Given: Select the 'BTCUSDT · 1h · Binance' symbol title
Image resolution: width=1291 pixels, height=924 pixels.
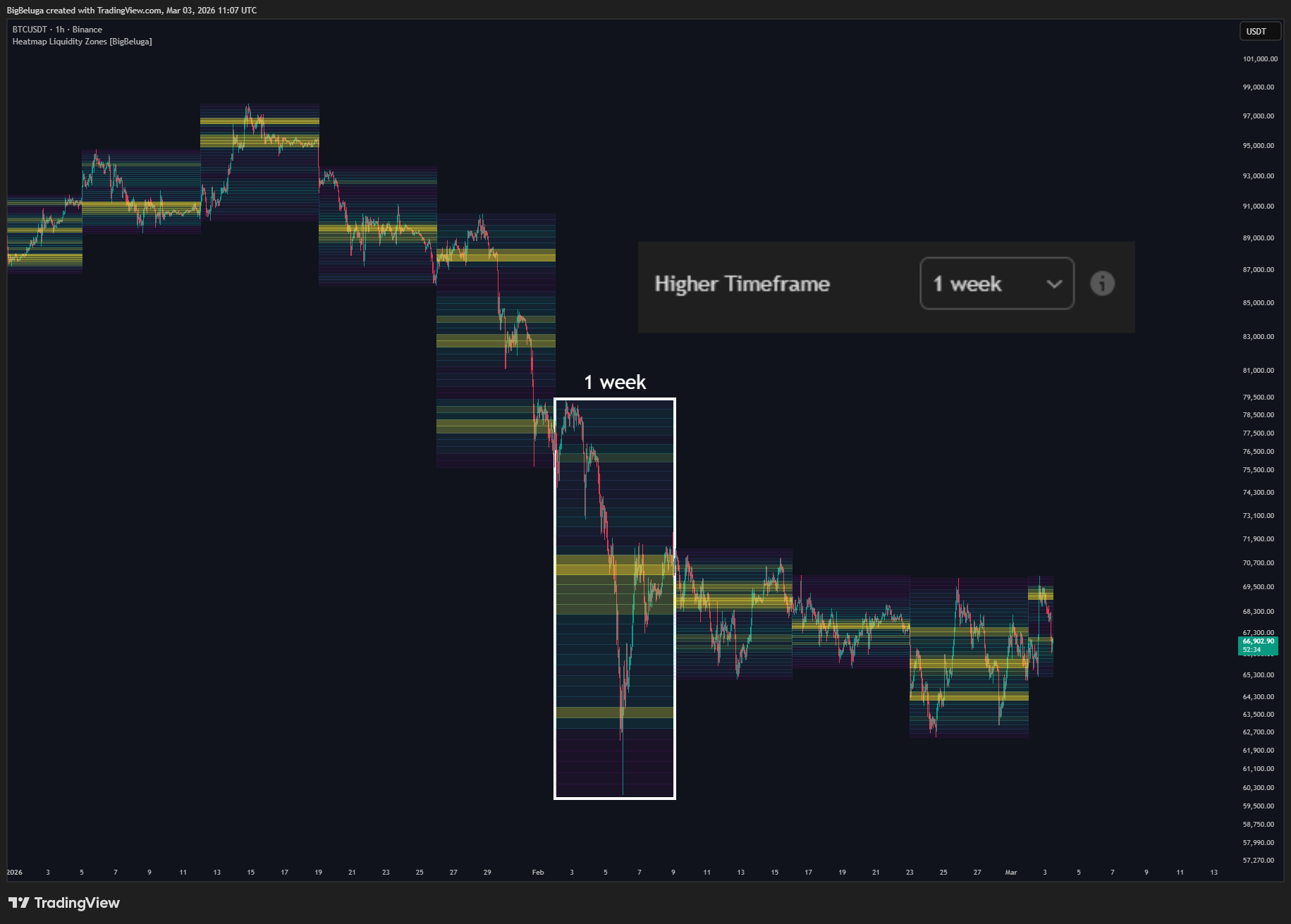Looking at the screenshot, I should coord(57,30).
